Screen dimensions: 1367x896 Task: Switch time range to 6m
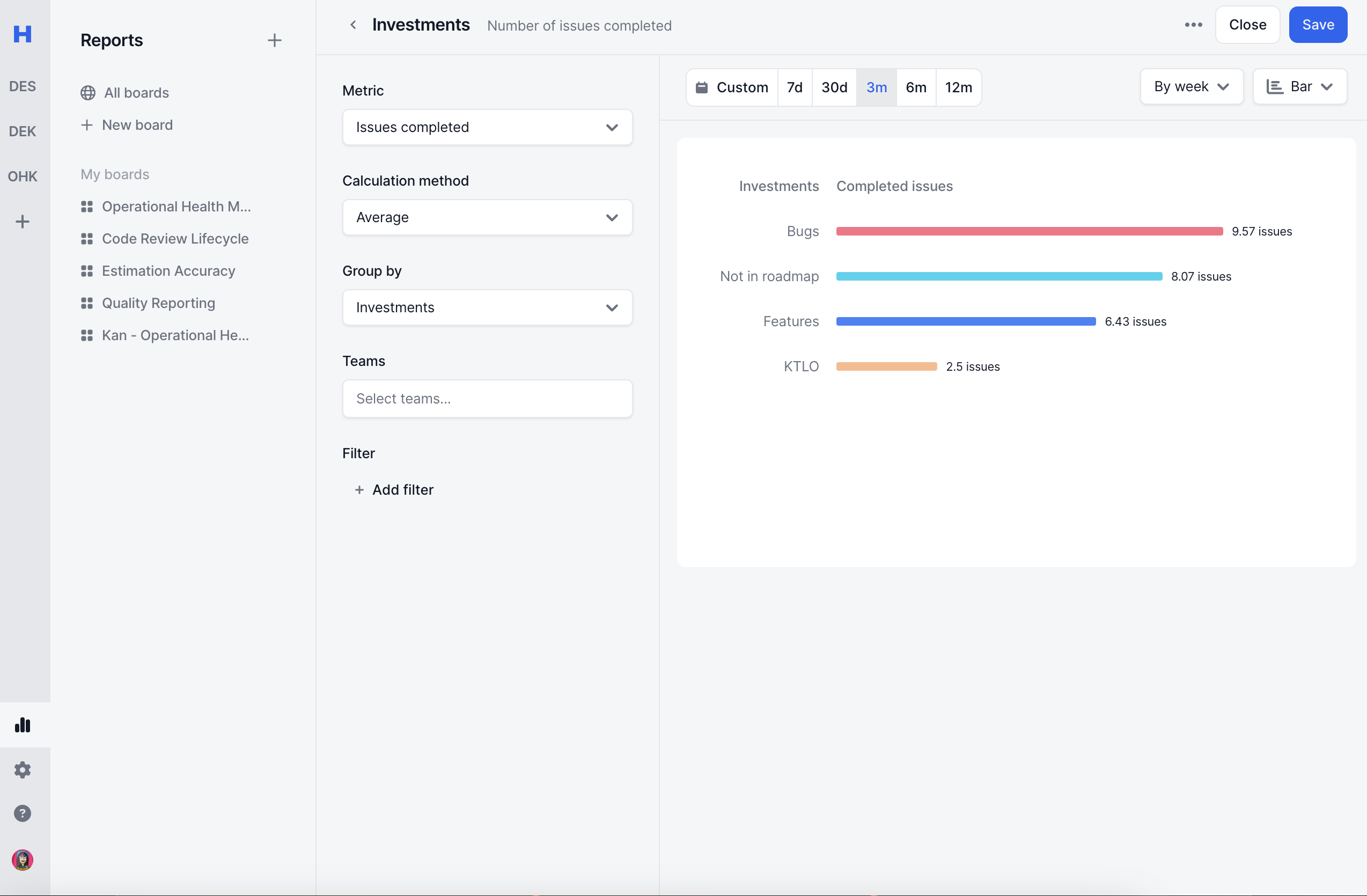pyautogui.click(x=916, y=87)
